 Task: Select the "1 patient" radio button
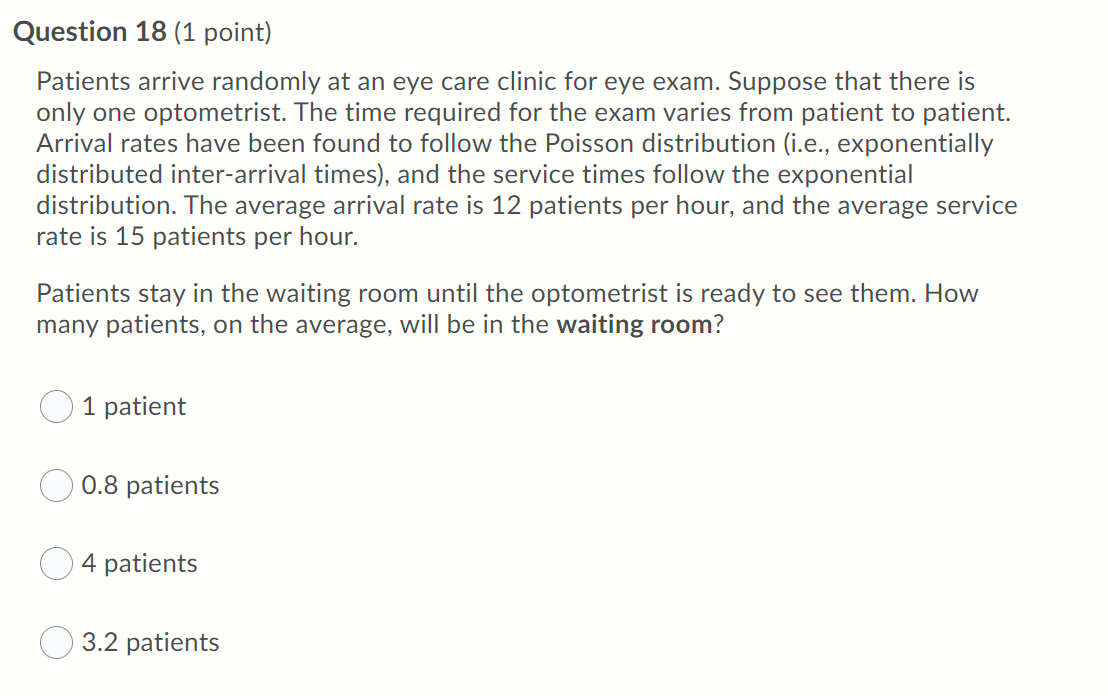(57, 406)
